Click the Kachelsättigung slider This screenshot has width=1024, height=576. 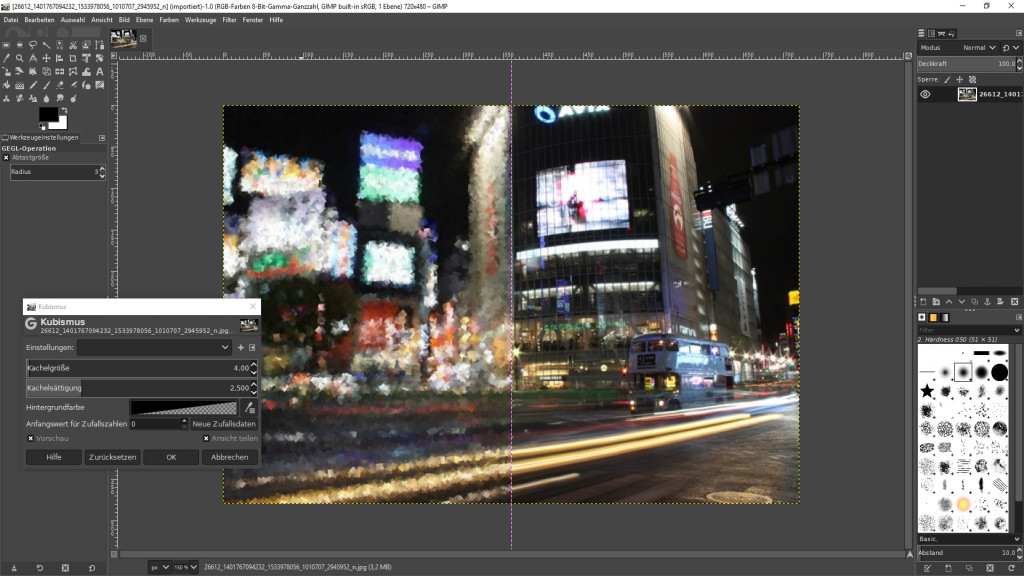[x=136, y=387]
